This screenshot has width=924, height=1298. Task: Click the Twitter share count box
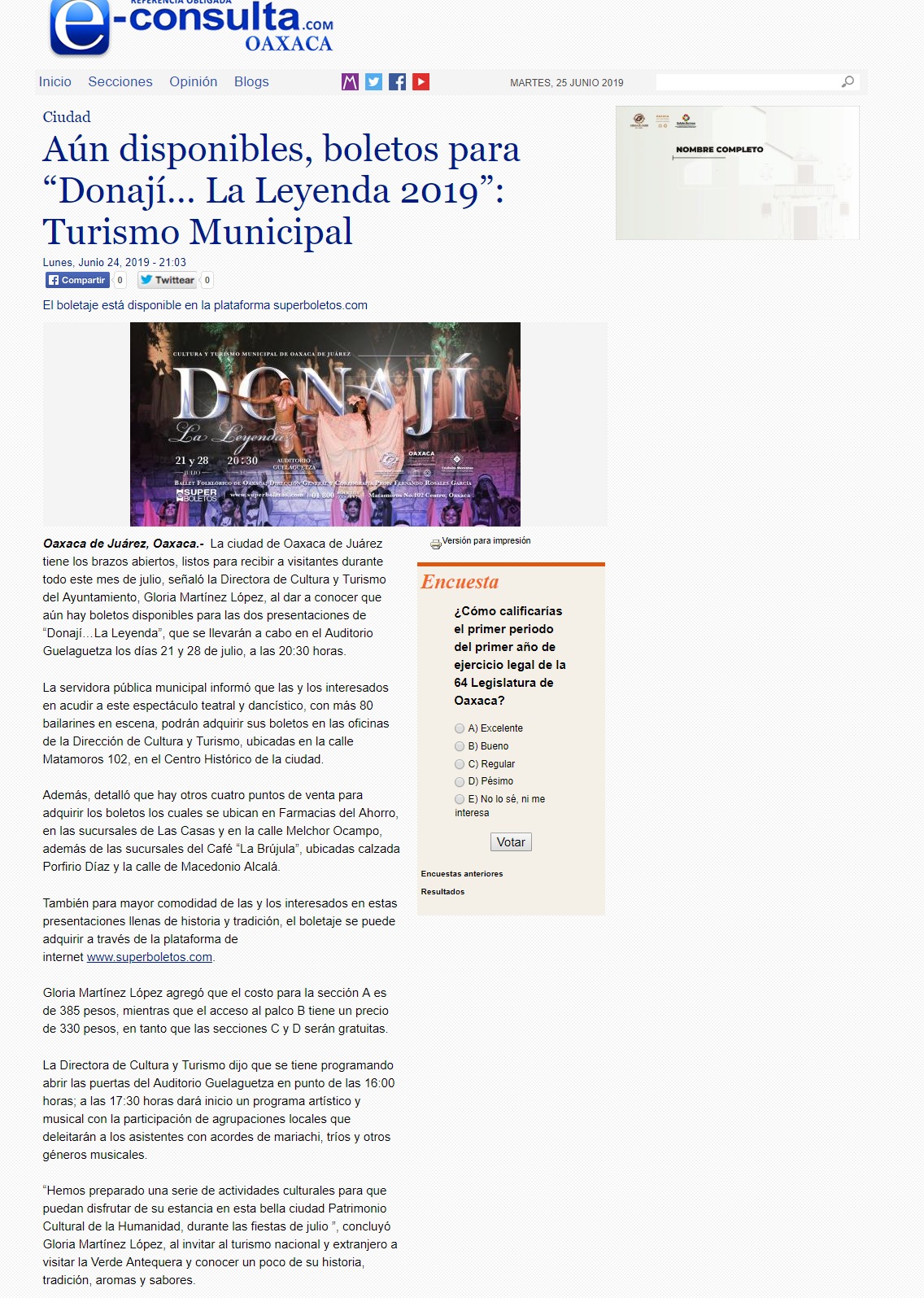click(x=207, y=280)
